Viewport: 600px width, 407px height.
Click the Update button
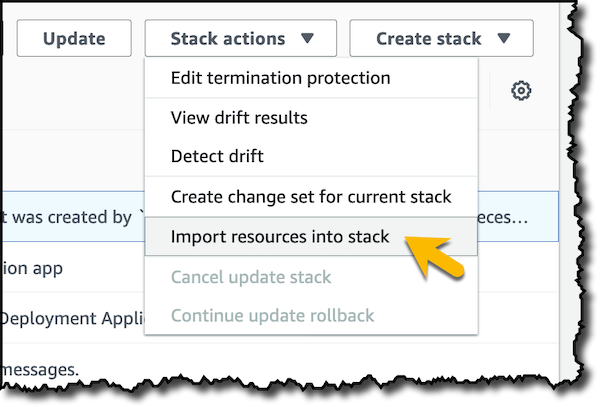pyautogui.click(x=74, y=38)
